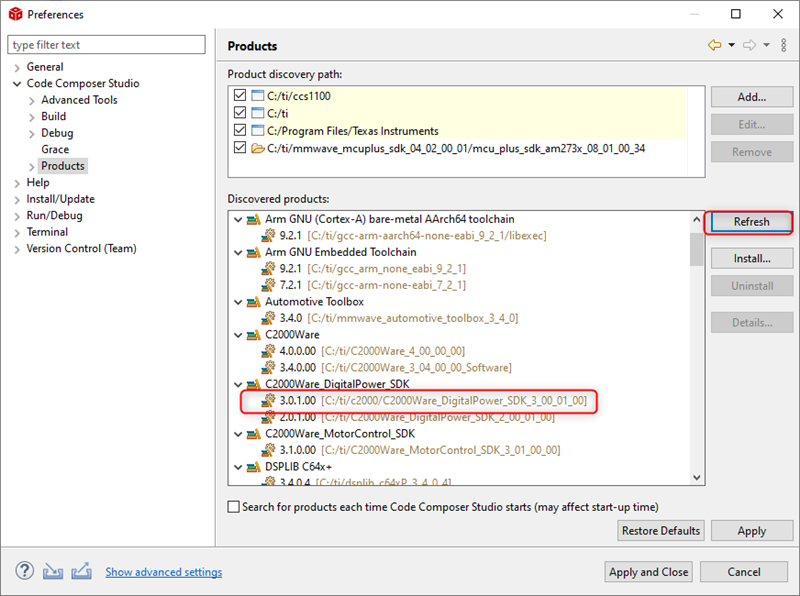
Task: Uncheck the C:/ti discovery path
Action: click(x=240, y=113)
